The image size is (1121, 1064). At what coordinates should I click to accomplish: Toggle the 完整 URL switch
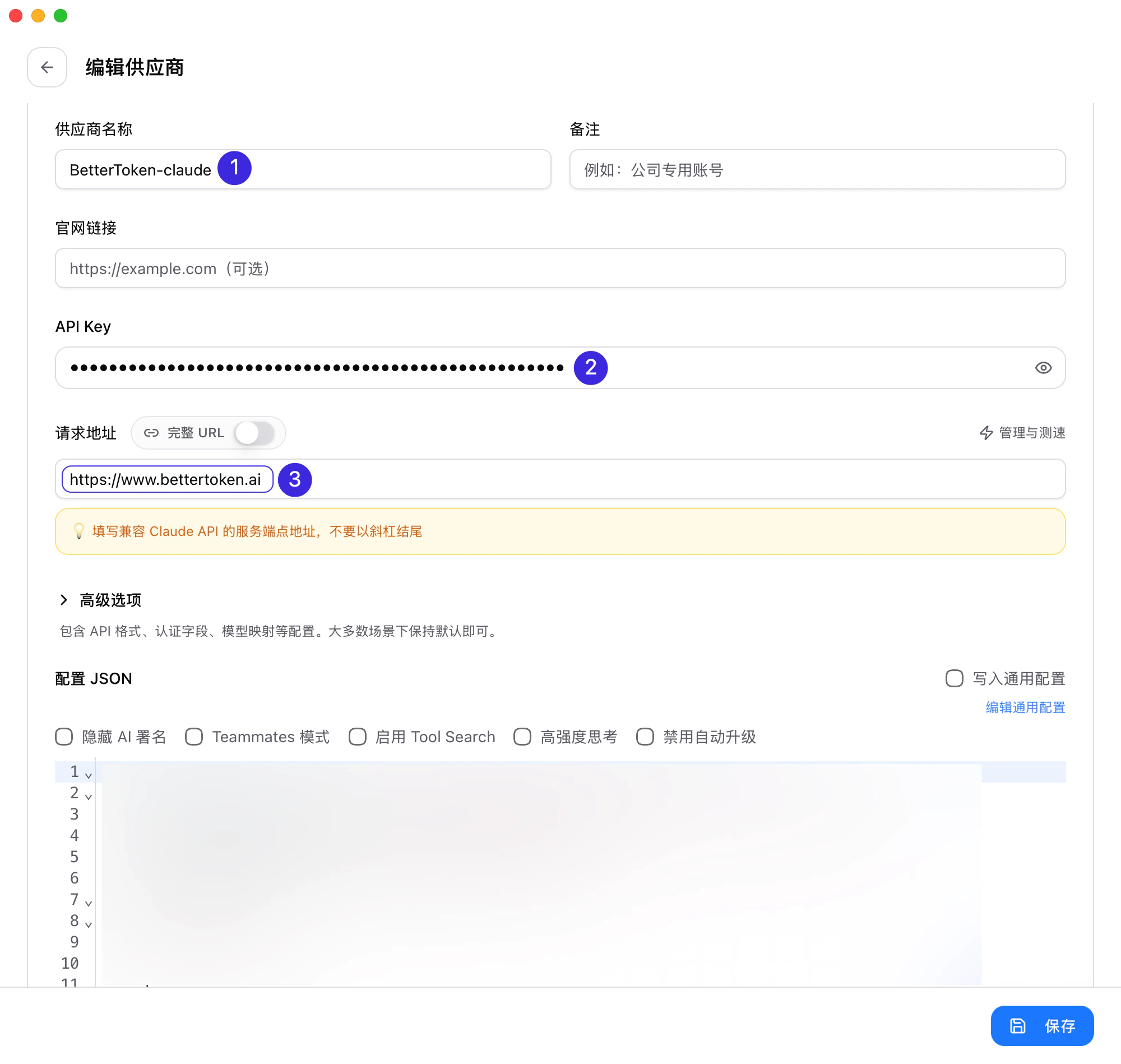pos(254,432)
